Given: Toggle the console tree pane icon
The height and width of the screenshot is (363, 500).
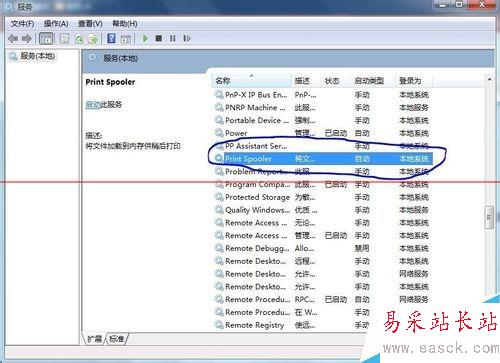Looking at the screenshot, I should click(46, 39).
